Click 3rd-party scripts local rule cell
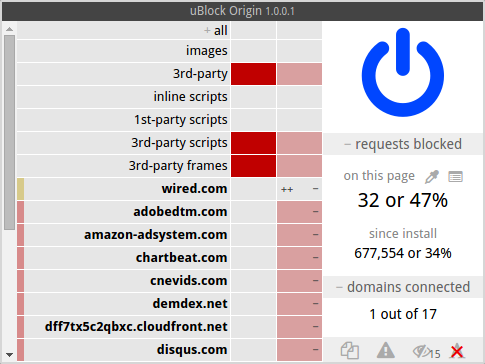 point(299,143)
